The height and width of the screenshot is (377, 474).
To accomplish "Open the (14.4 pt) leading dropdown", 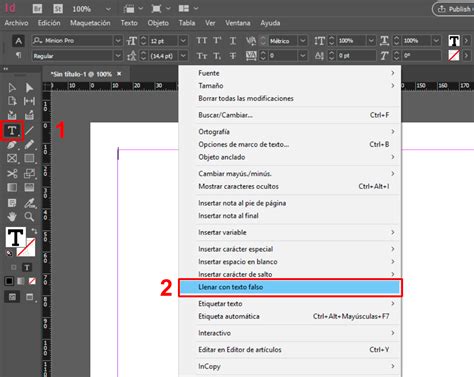I will [x=183, y=56].
